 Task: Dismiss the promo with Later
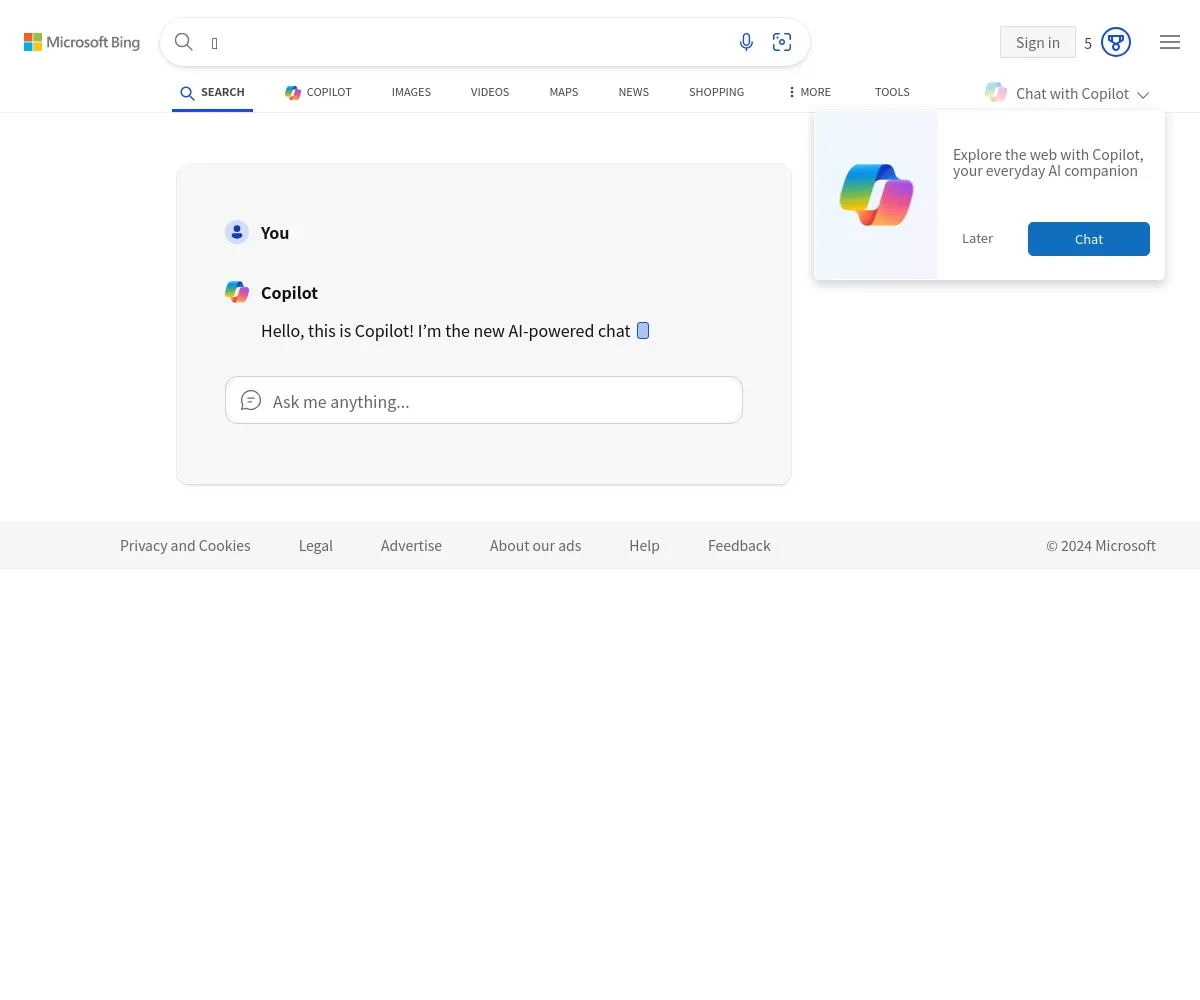(x=977, y=238)
